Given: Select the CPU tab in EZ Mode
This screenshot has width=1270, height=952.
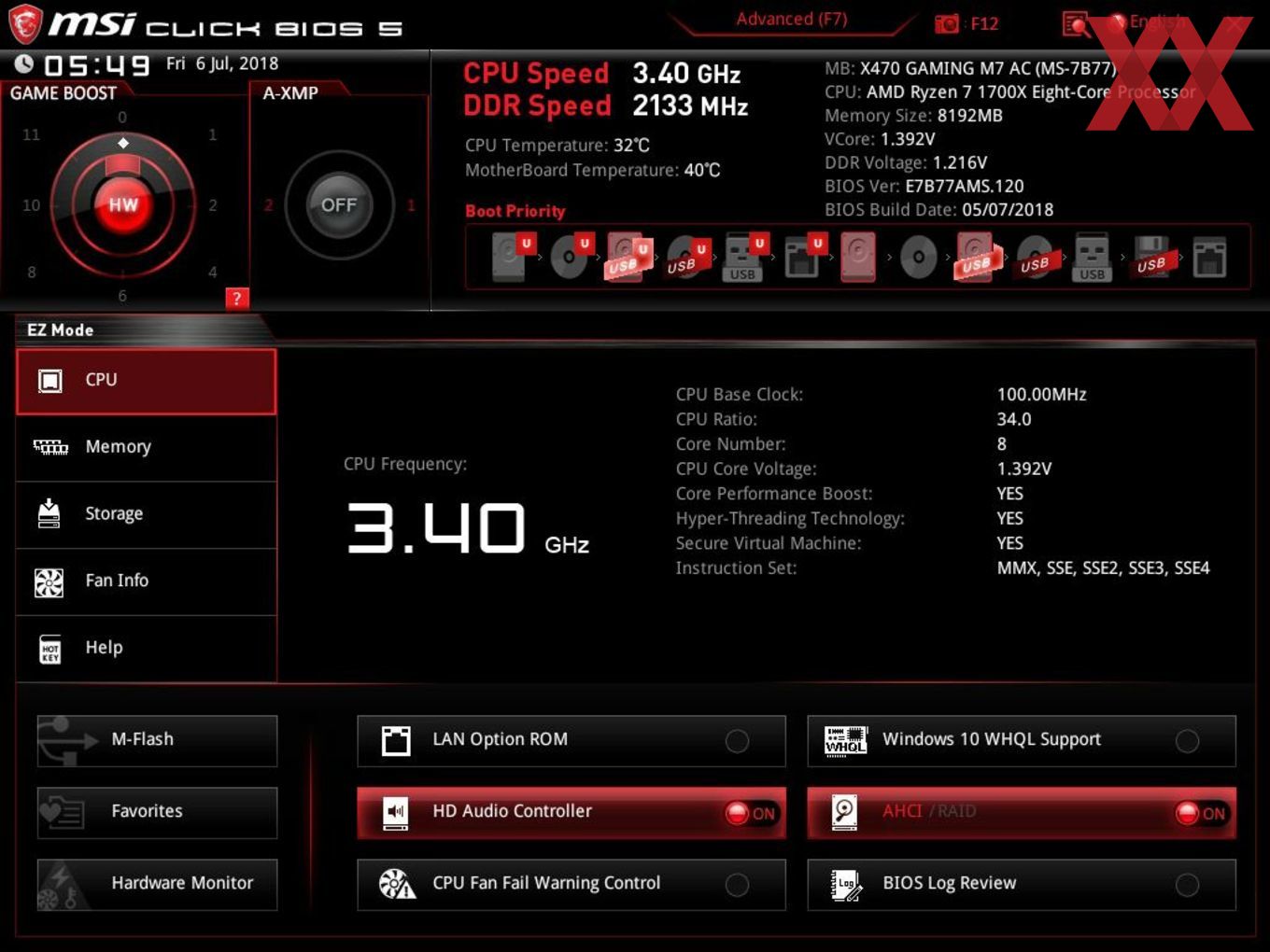Looking at the screenshot, I should (147, 381).
